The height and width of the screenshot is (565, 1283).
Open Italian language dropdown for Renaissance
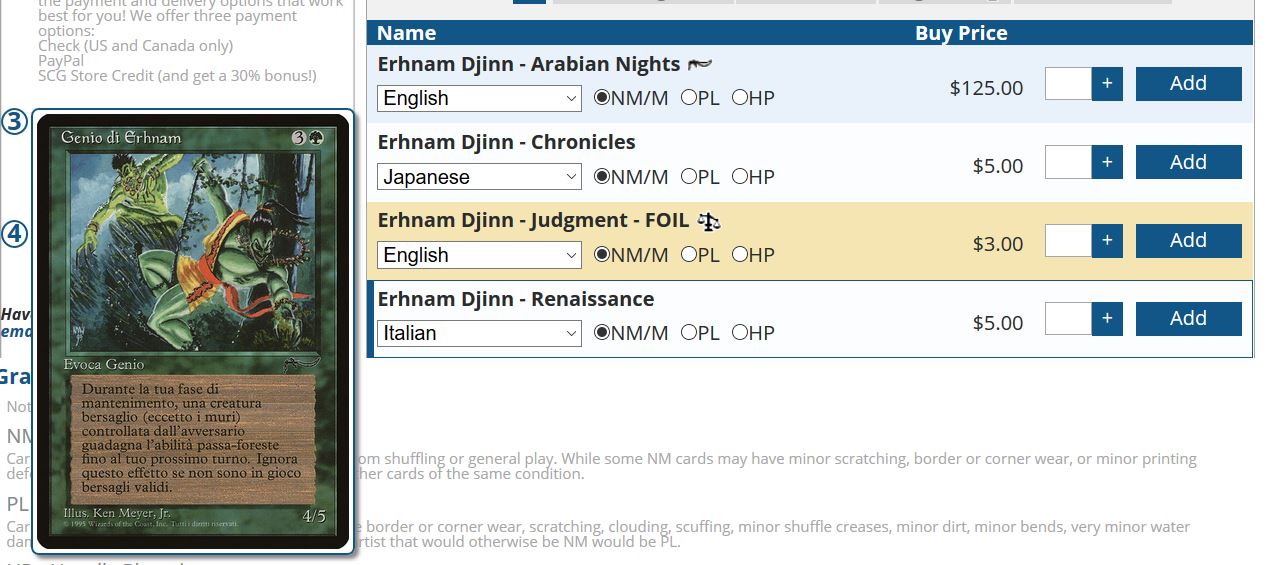click(479, 333)
